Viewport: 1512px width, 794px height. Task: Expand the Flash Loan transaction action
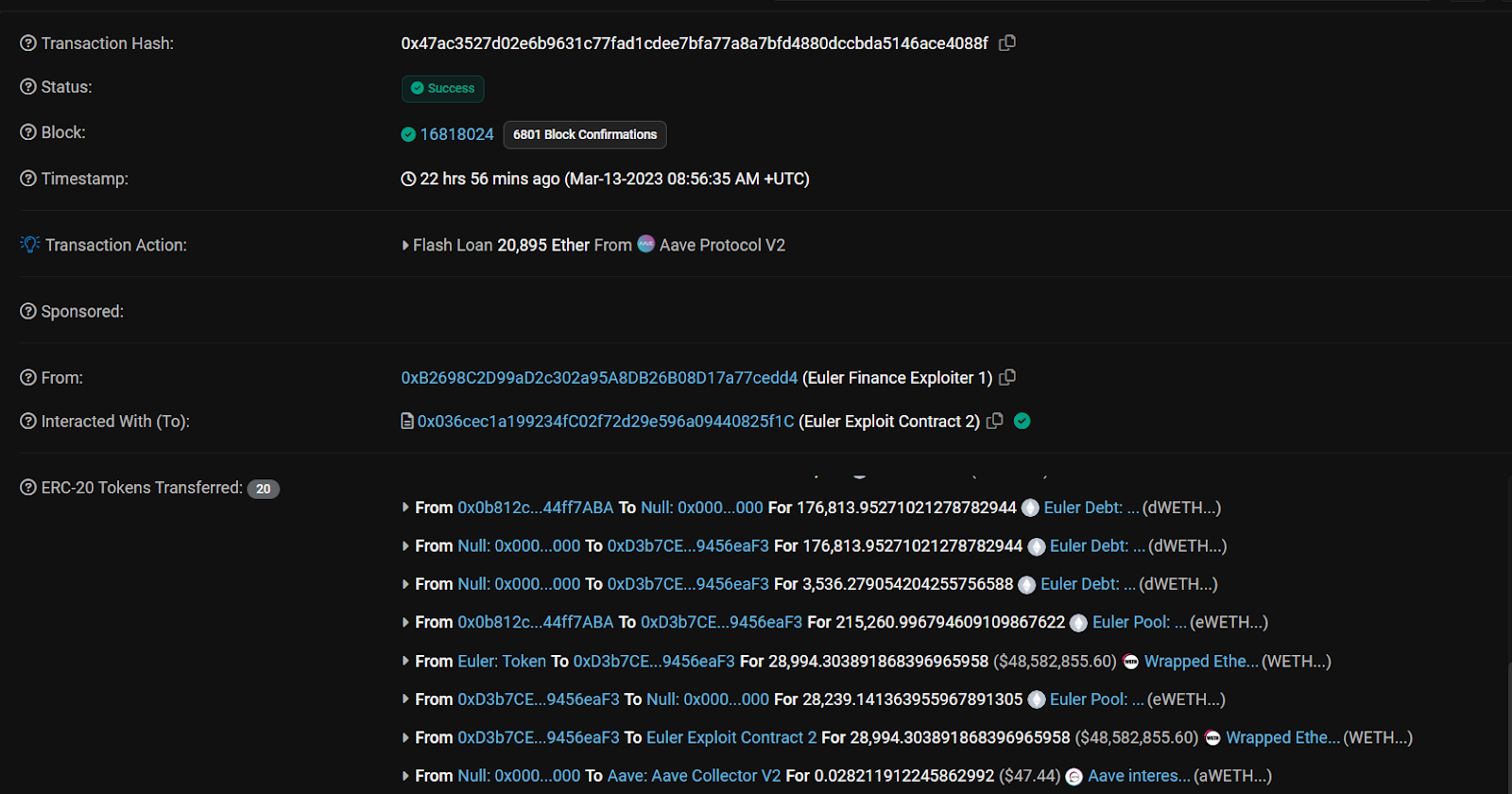coord(405,246)
